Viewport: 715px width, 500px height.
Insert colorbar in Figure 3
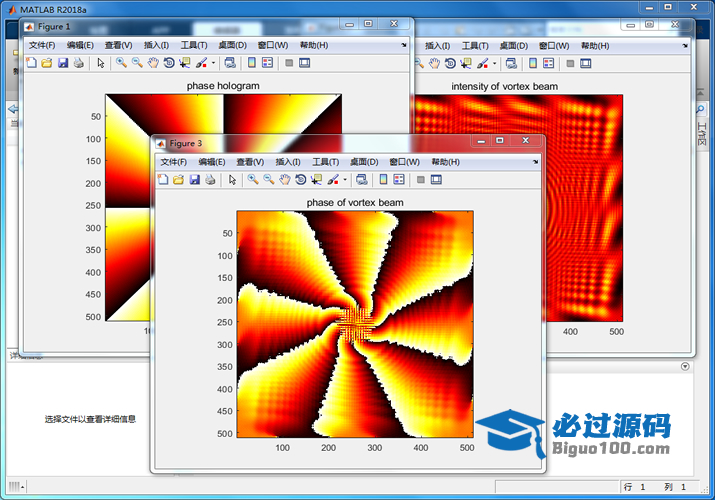click(383, 180)
